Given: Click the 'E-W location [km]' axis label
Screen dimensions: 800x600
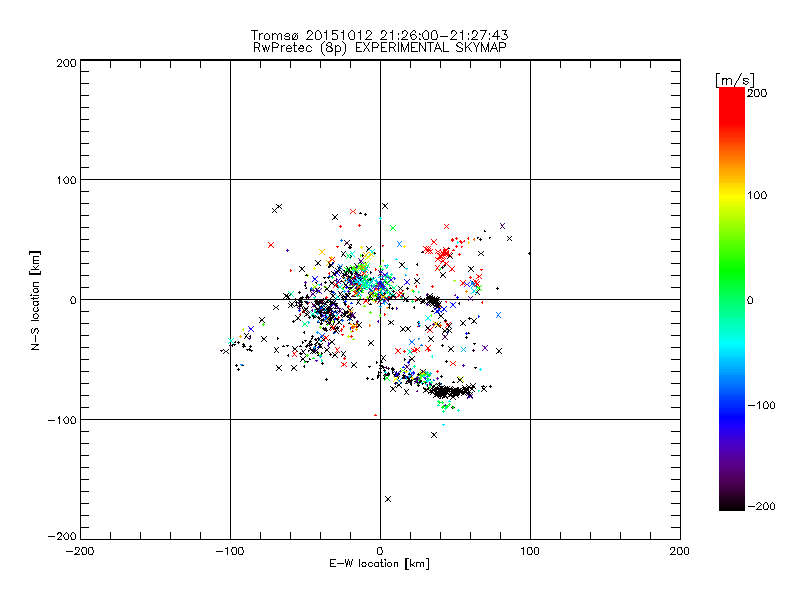Looking at the screenshot, I should (x=379, y=563).
